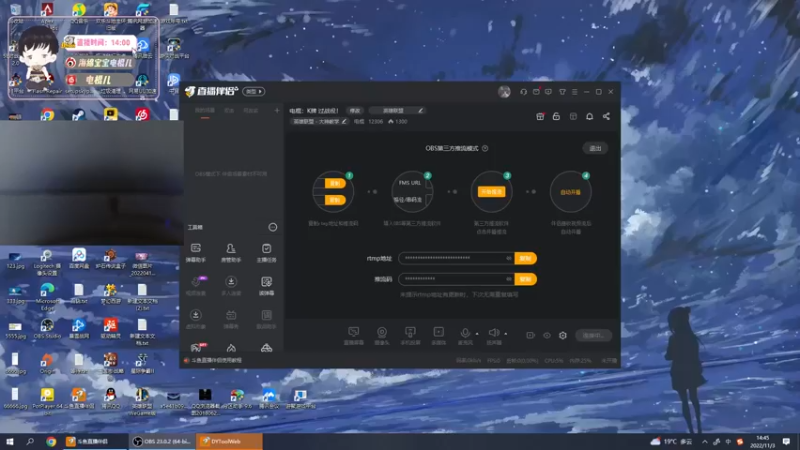
Task: Click the rtmp地址 input field
Action: [456, 258]
